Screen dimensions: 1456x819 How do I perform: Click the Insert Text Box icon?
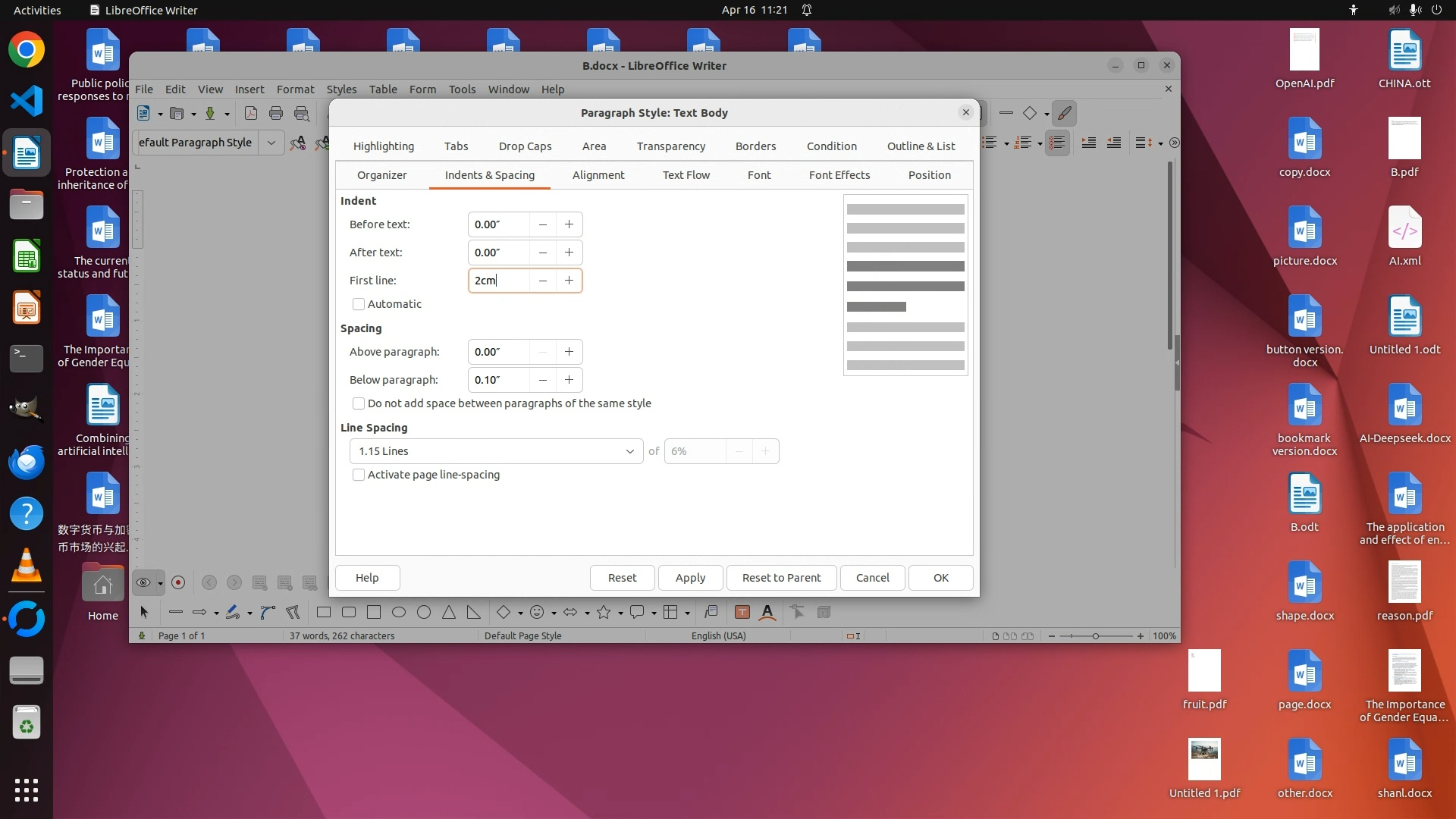742,613
